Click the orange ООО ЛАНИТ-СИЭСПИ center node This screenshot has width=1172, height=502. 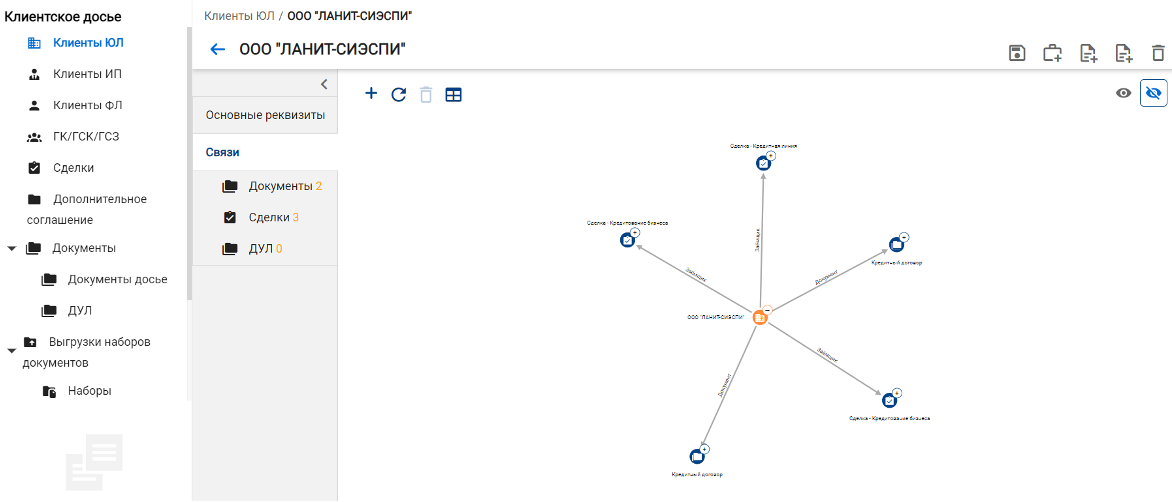[x=759, y=317]
